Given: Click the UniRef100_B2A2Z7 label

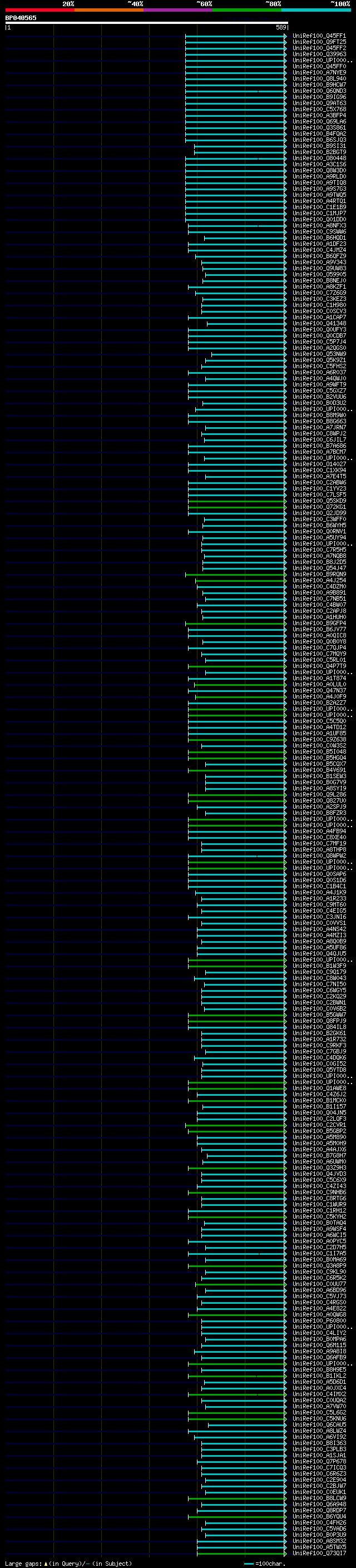Looking at the screenshot, I should (x=319, y=703).
